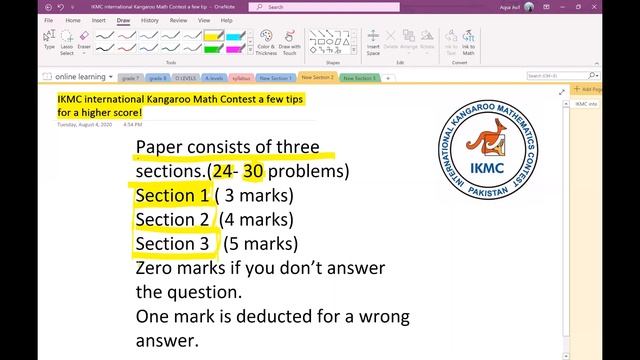The height and width of the screenshot is (360, 640).
Task: Click scrollbar down arrow on page
Action: tap(566, 356)
